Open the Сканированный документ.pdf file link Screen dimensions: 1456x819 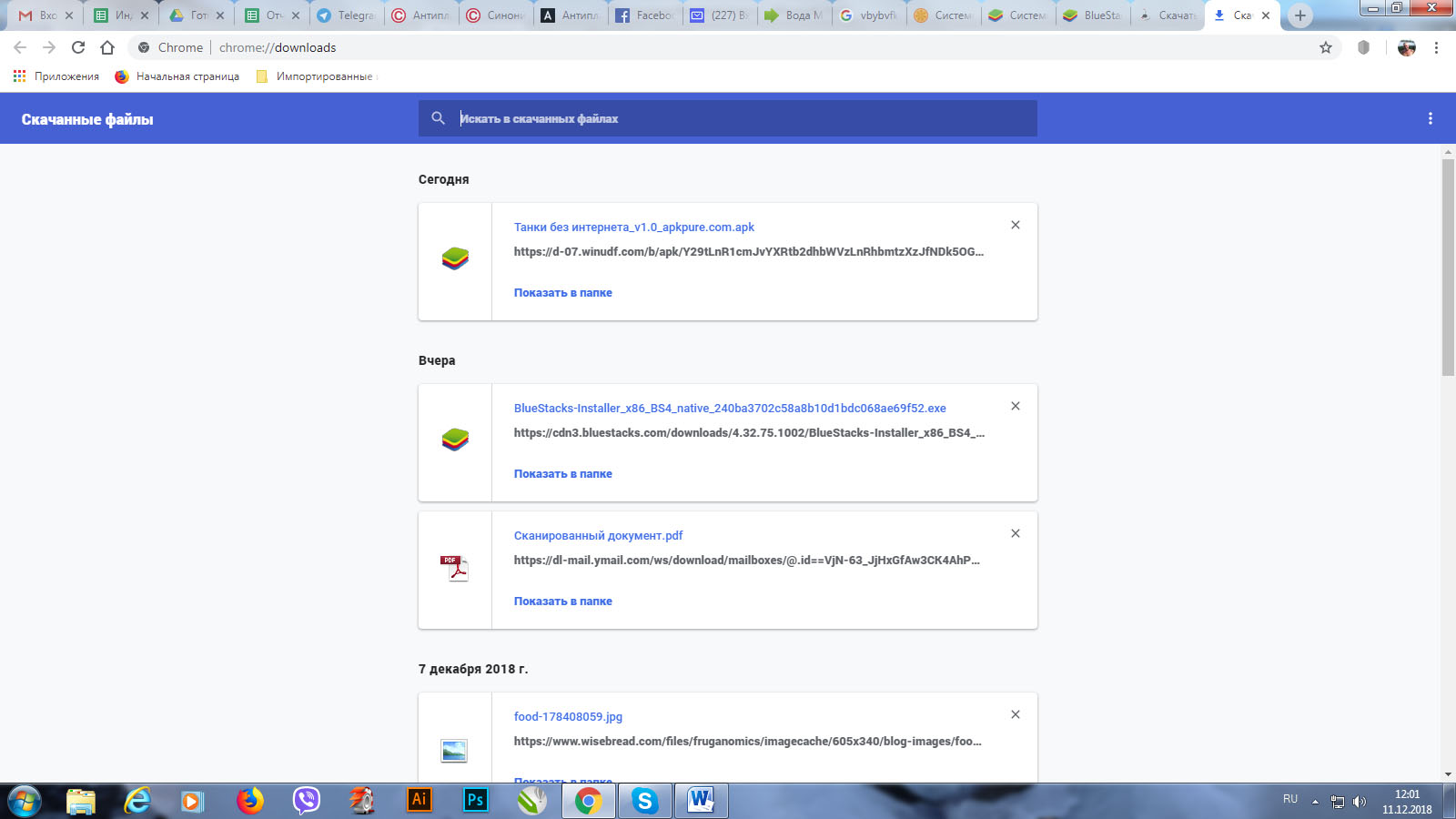point(598,536)
